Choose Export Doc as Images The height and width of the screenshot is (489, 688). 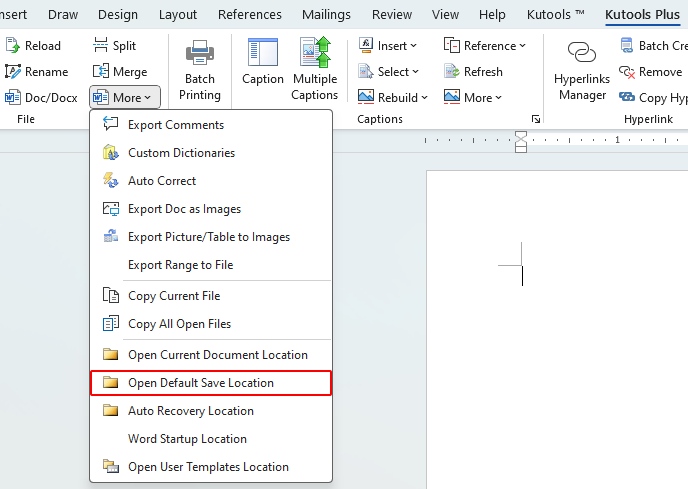[184, 209]
